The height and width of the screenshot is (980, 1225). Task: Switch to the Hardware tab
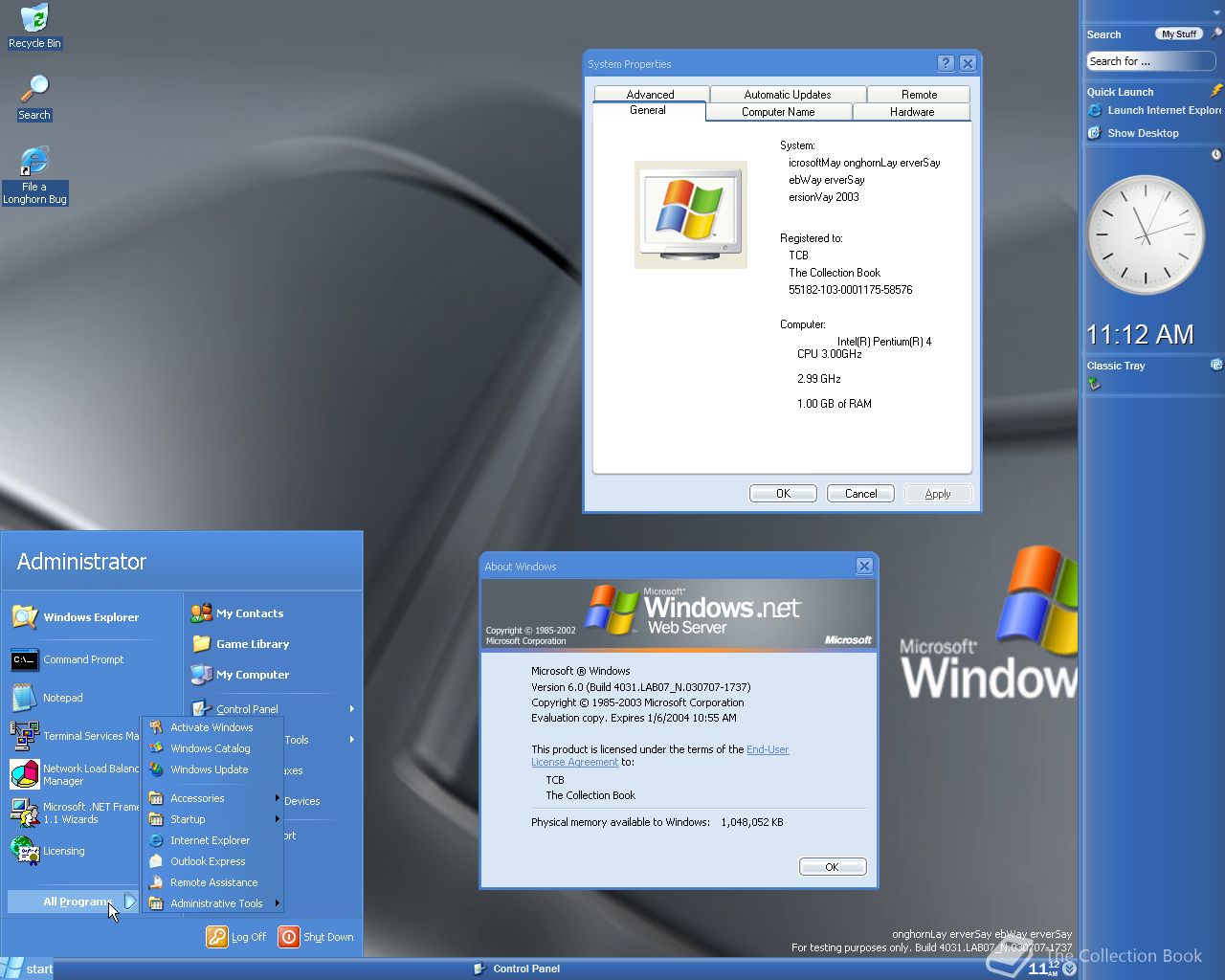pos(912,112)
